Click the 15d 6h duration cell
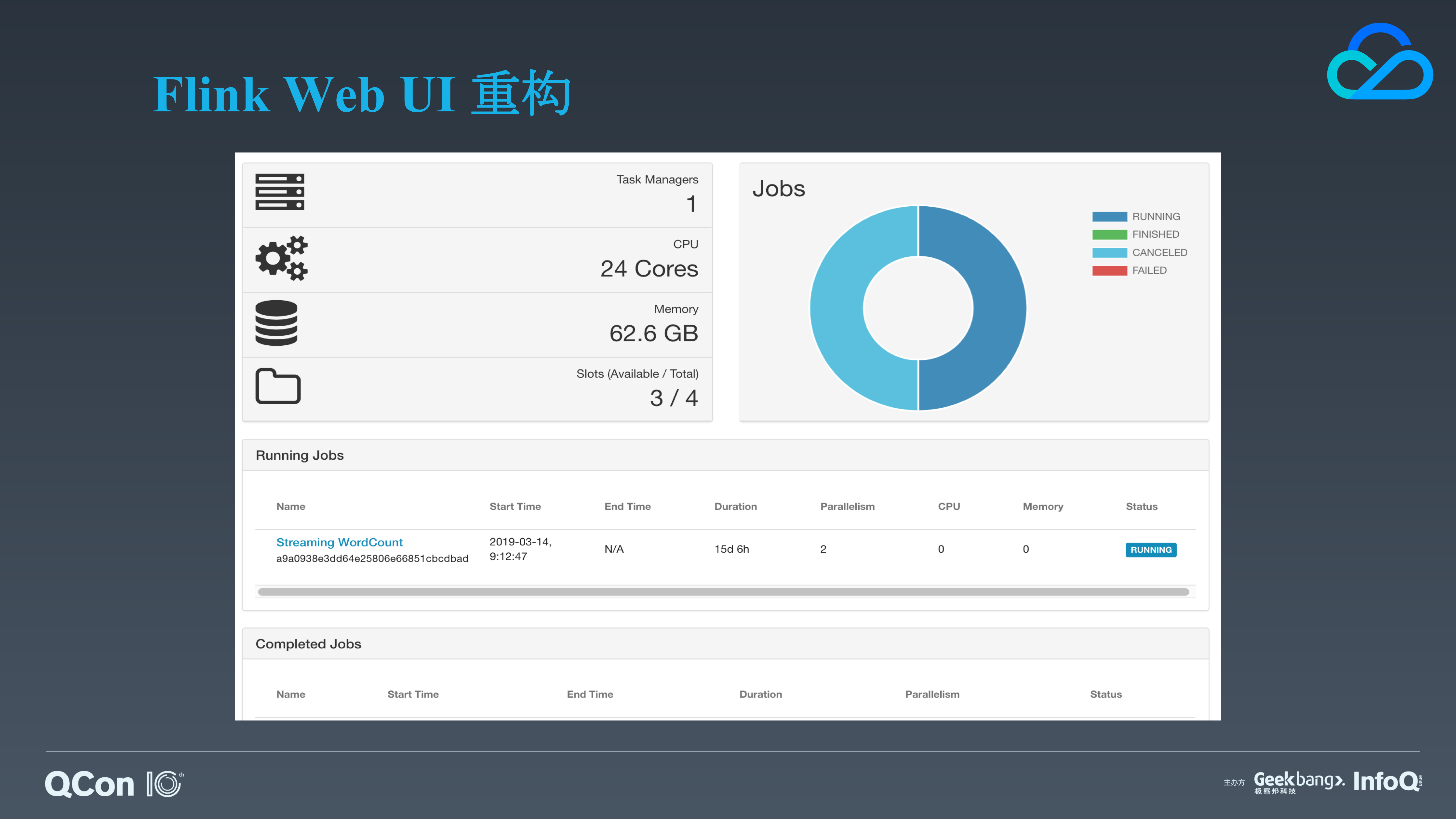This screenshot has height=819, width=1456. (731, 549)
